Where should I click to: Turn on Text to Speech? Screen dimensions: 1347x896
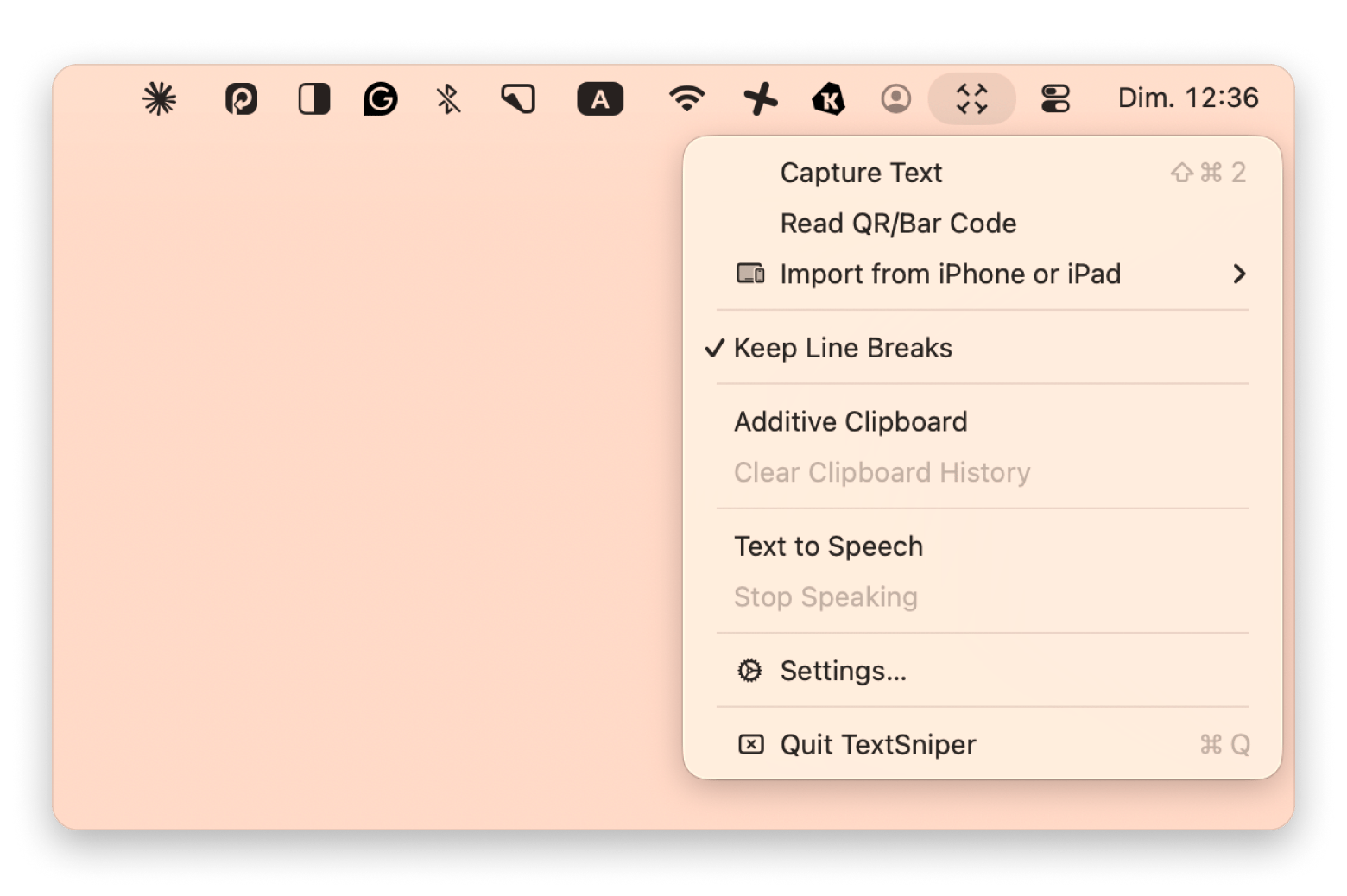(x=983, y=546)
